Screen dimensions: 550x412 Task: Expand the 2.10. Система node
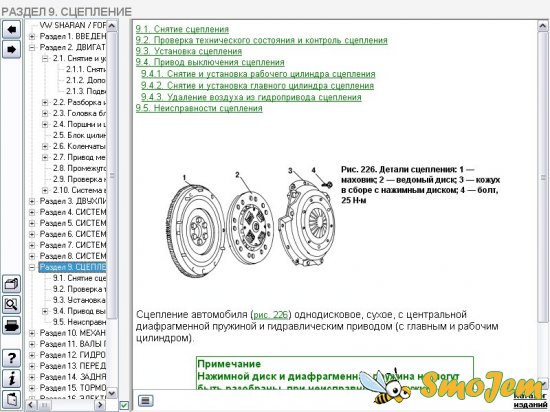pyautogui.click(x=45, y=190)
